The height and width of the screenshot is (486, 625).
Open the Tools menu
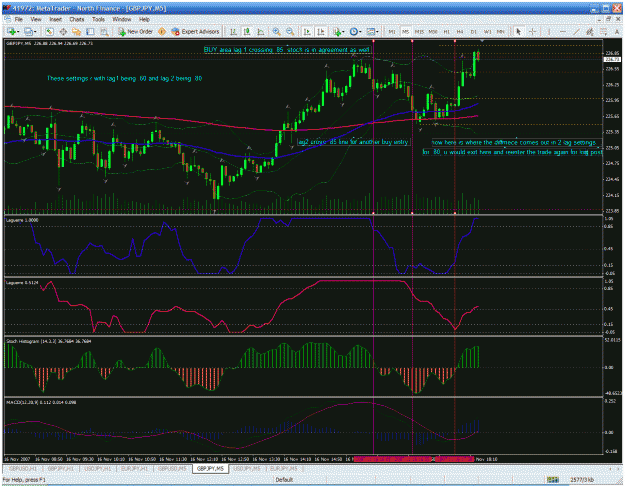[98, 19]
